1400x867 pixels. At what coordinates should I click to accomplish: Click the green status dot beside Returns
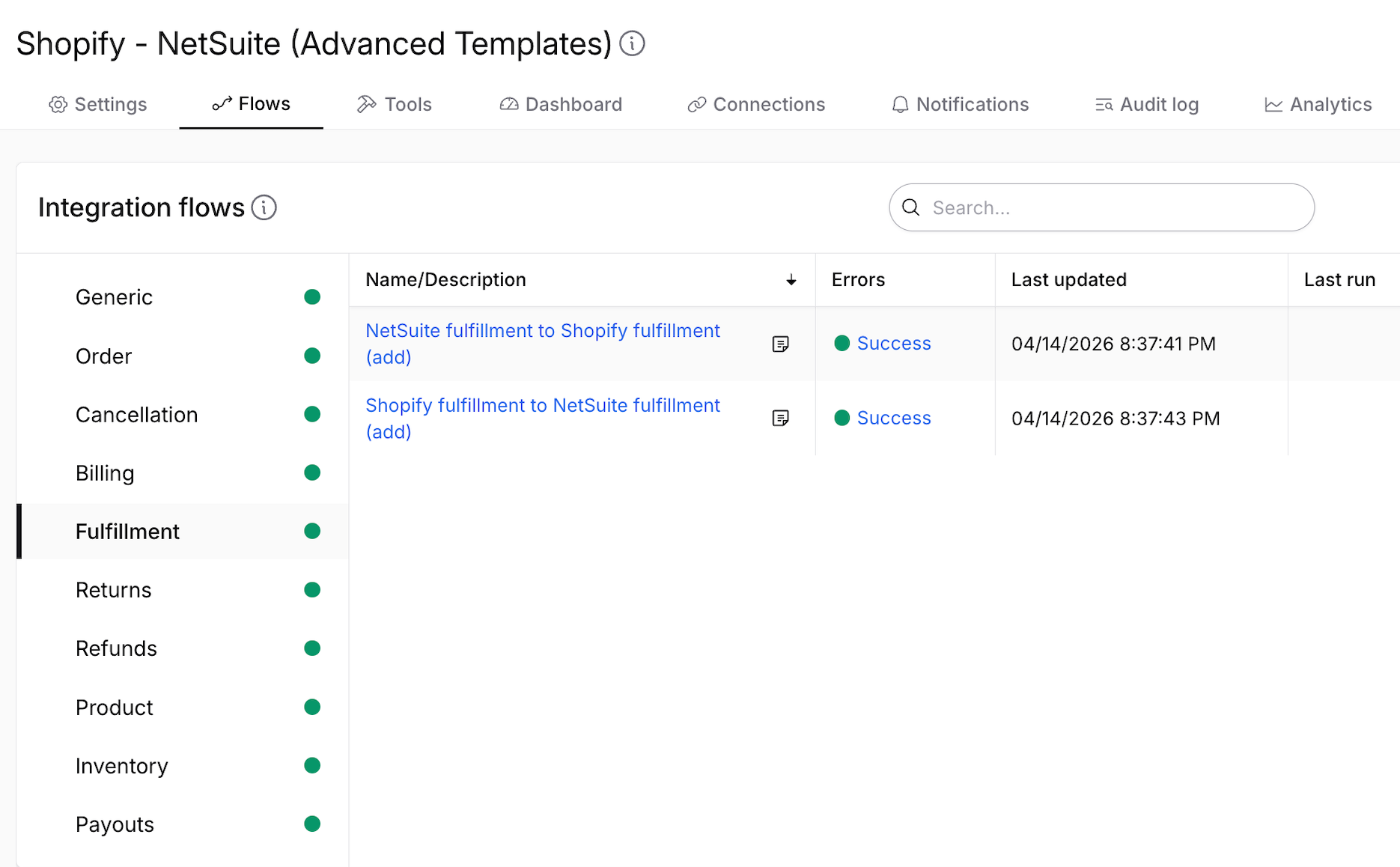[312, 590]
